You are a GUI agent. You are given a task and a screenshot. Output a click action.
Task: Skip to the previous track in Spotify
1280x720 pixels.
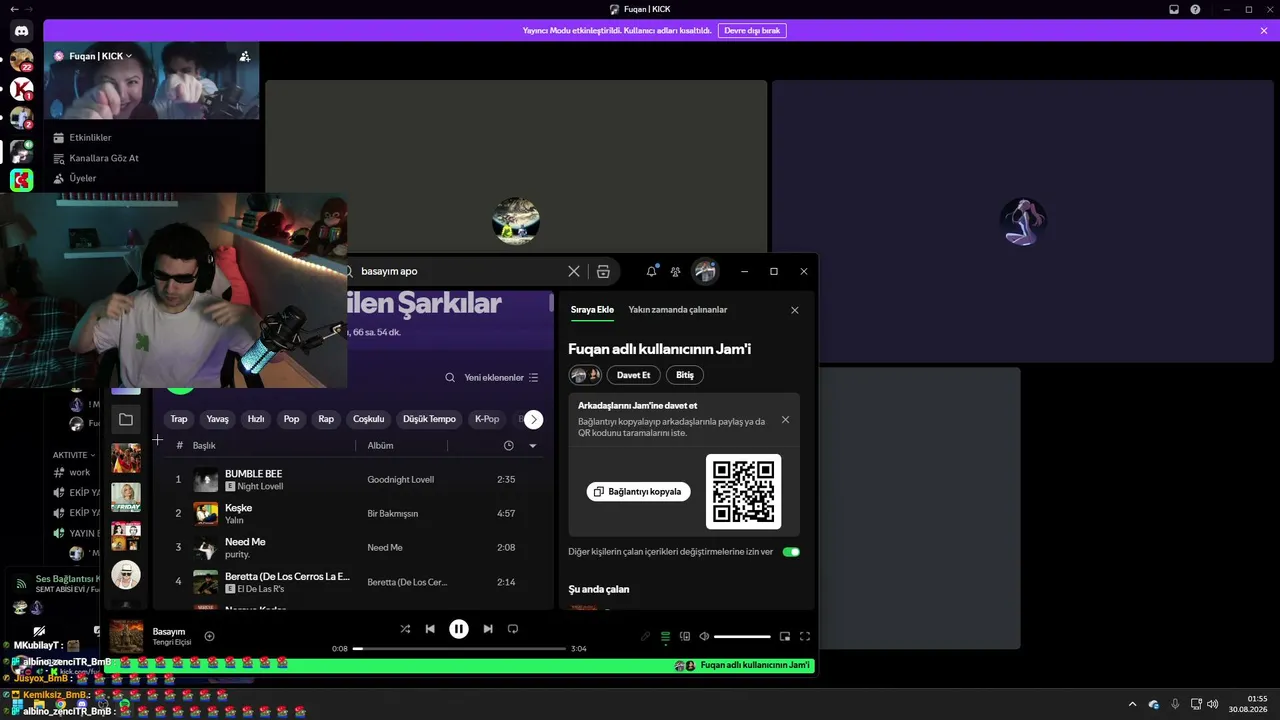pyautogui.click(x=430, y=629)
